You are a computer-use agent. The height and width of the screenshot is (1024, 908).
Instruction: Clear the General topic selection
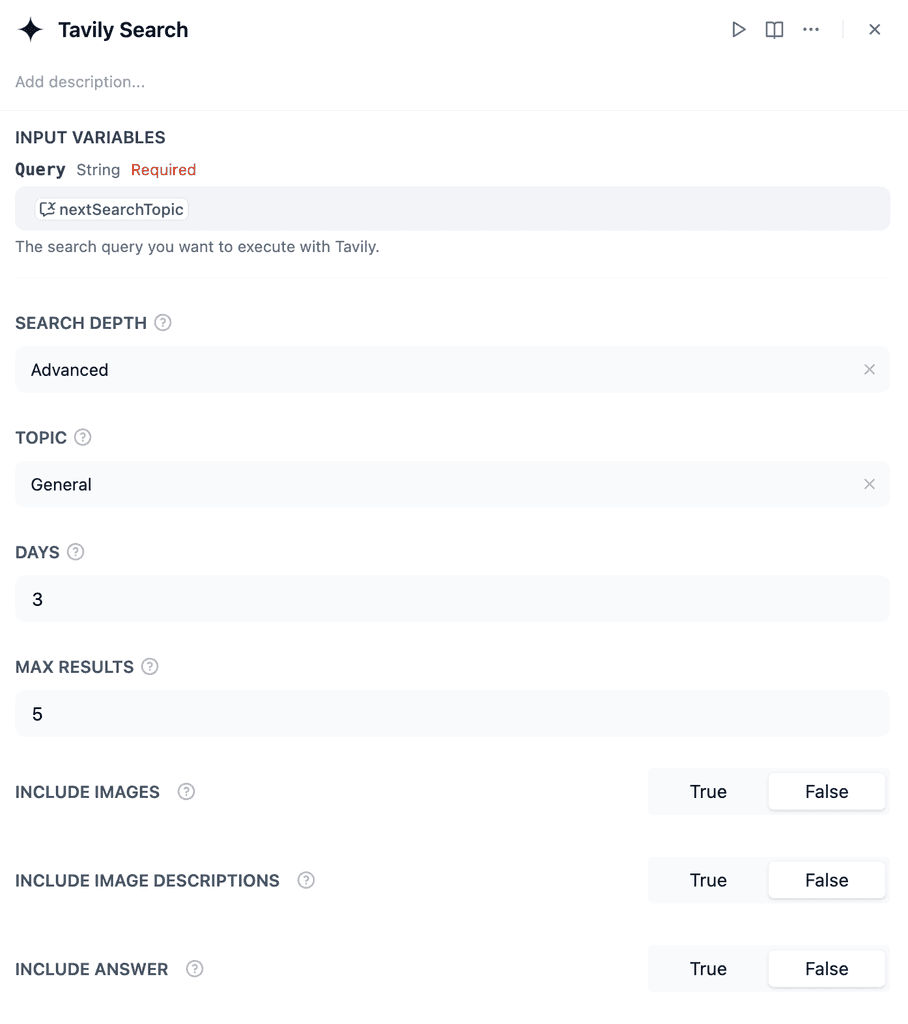(x=869, y=484)
